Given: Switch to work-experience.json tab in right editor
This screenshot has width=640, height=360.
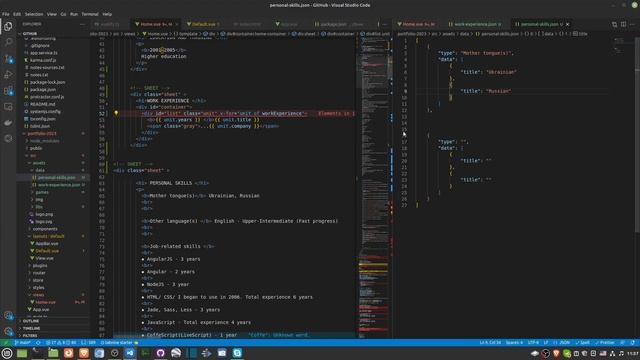Looking at the screenshot, I should point(475,24).
